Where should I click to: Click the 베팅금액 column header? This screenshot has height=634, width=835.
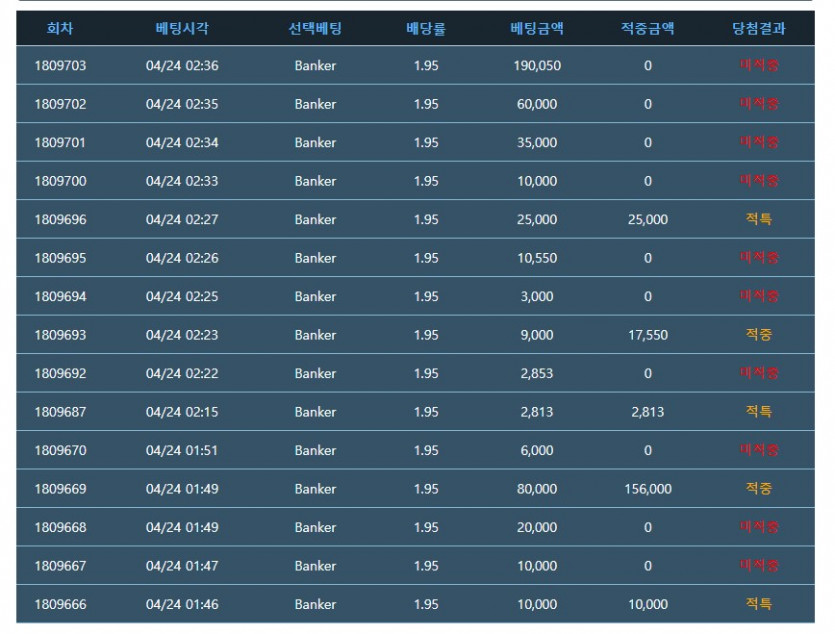pos(537,28)
